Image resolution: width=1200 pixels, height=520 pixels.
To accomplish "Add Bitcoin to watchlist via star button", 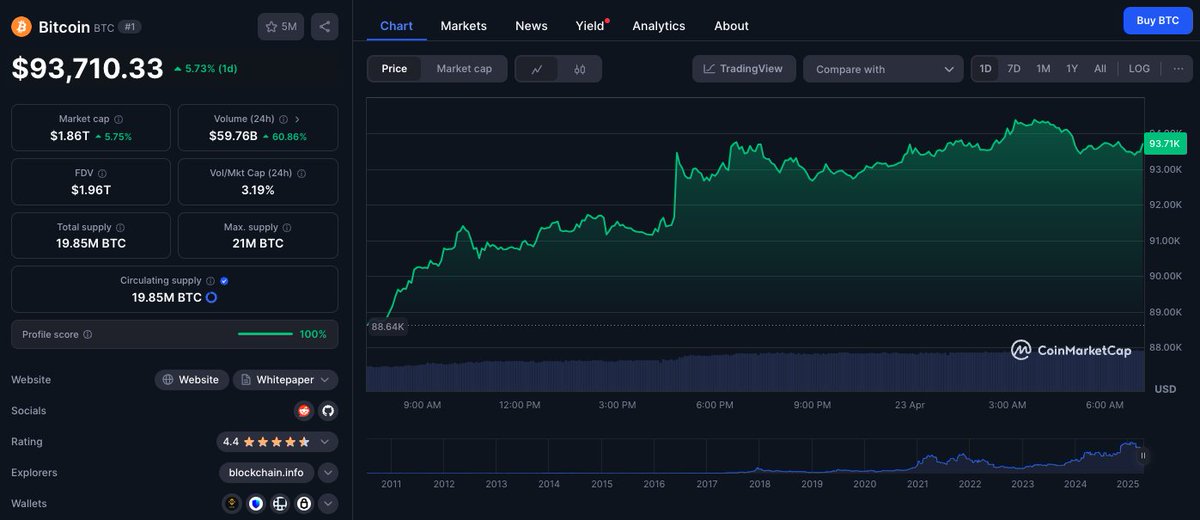I will tap(281, 27).
